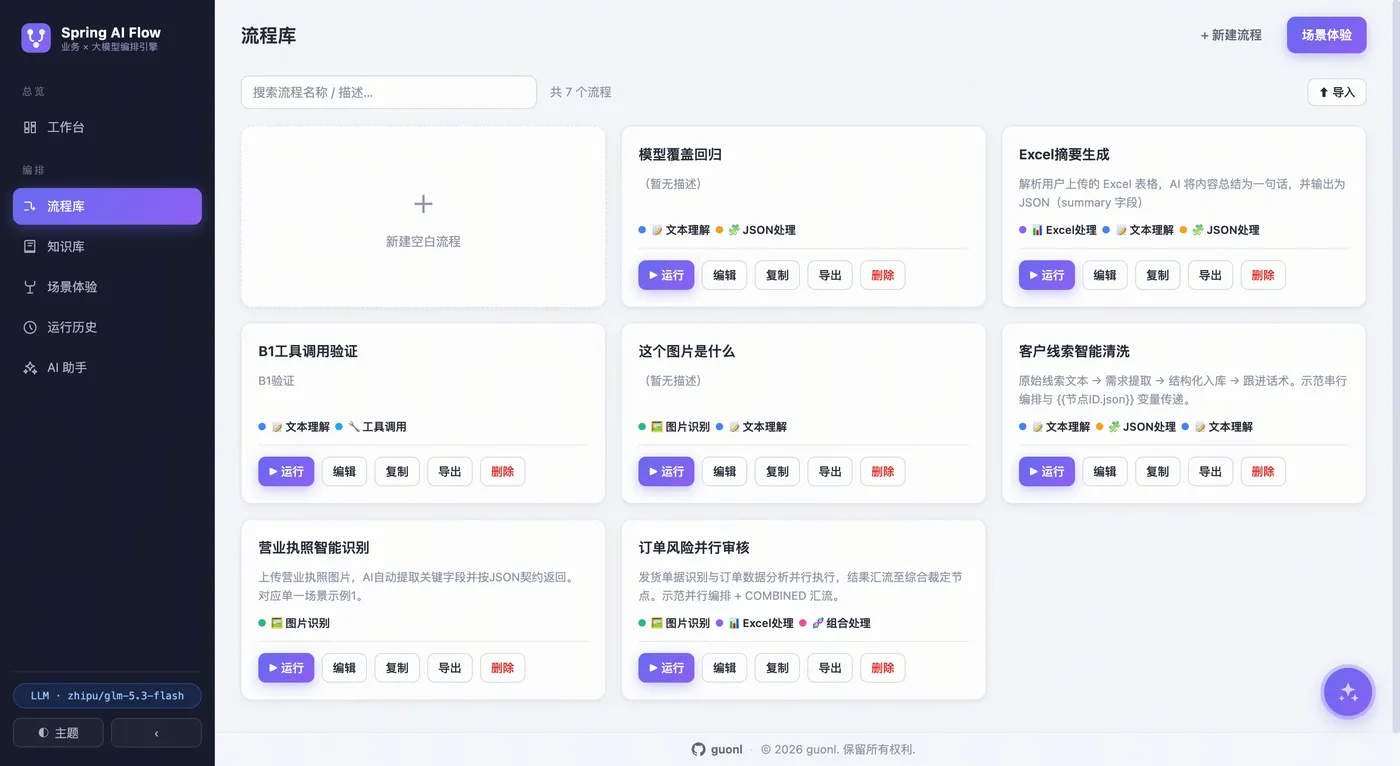Click the 流程库 page heading
This screenshot has width=1400, height=766.
pyautogui.click(x=268, y=36)
